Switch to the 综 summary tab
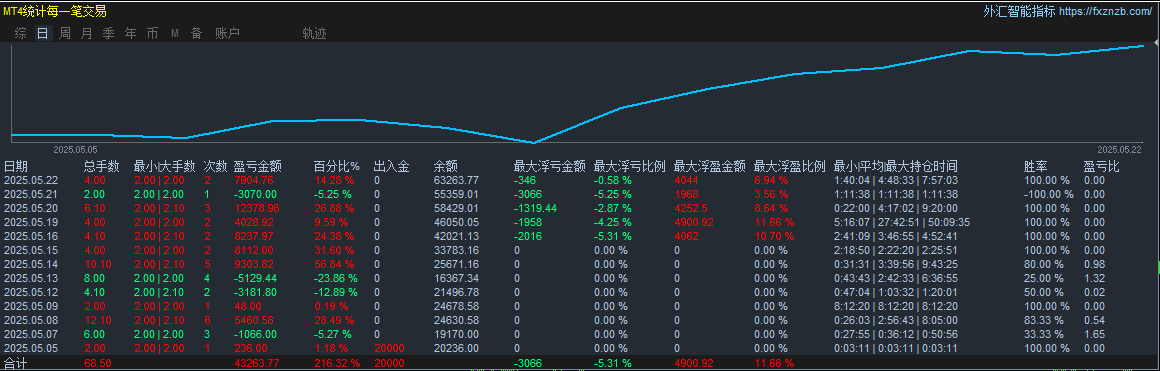The width and height of the screenshot is (1160, 371). tap(21, 33)
